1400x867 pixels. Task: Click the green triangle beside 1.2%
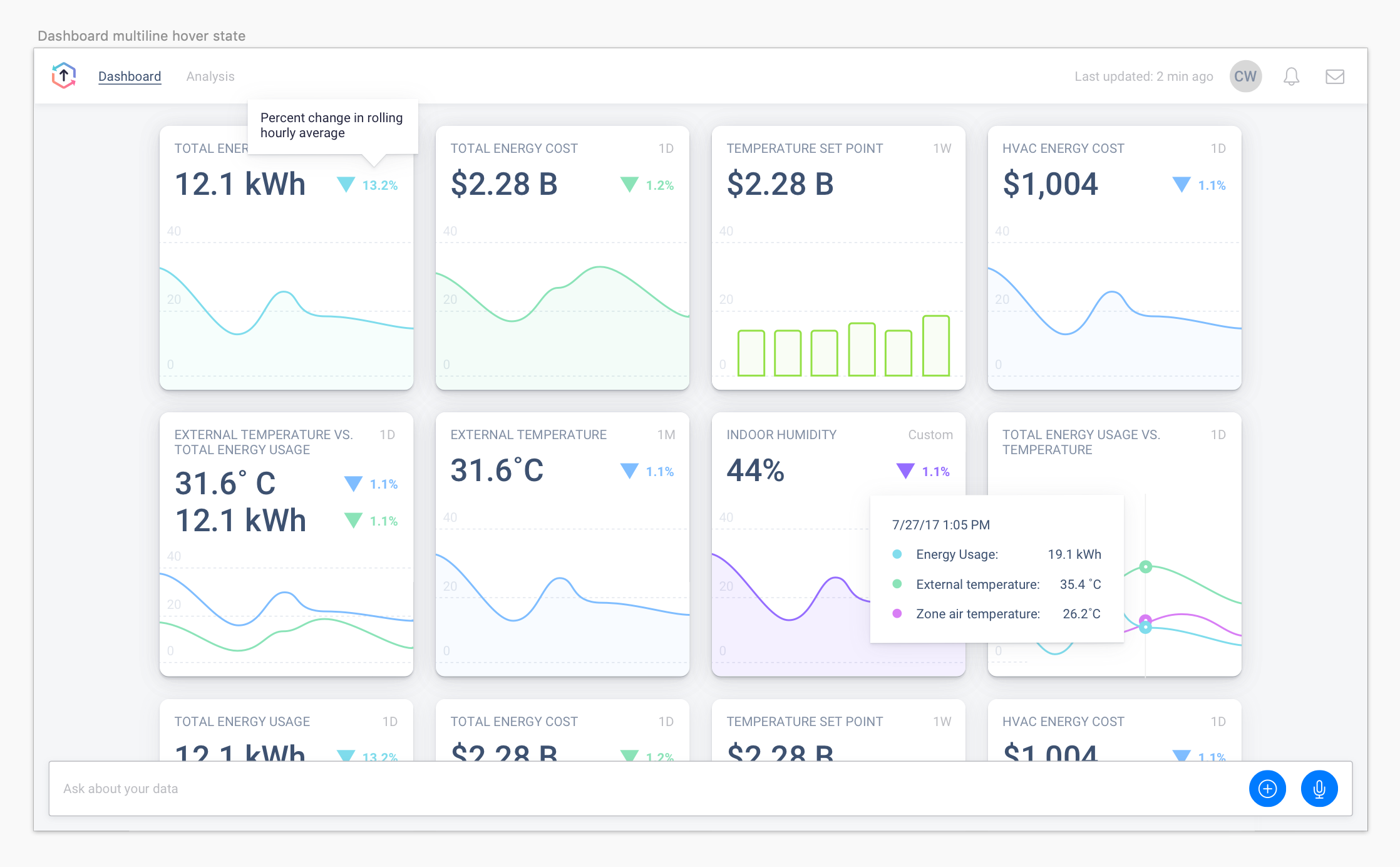click(629, 185)
